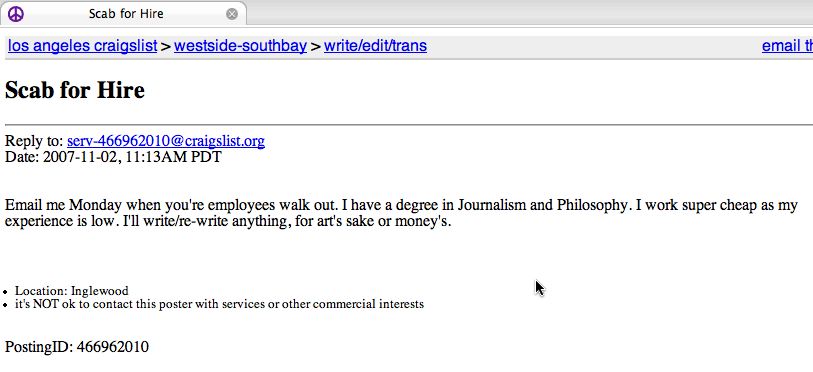This screenshot has height=372, width=813.
Task: Click the peace sign favicon in tab
Action: [x=16, y=14]
